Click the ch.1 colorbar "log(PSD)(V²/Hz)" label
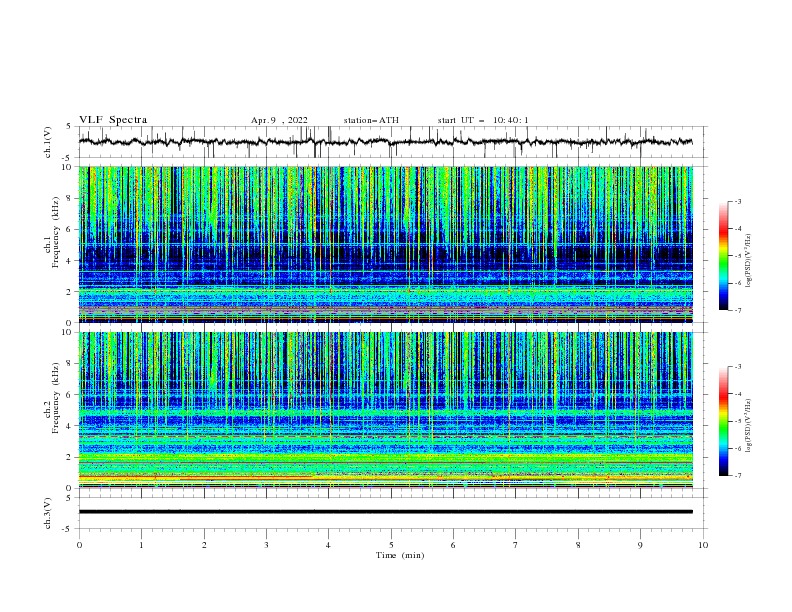Viewport: 792px width, 612px height. pyautogui.click(x=749, y=261)
